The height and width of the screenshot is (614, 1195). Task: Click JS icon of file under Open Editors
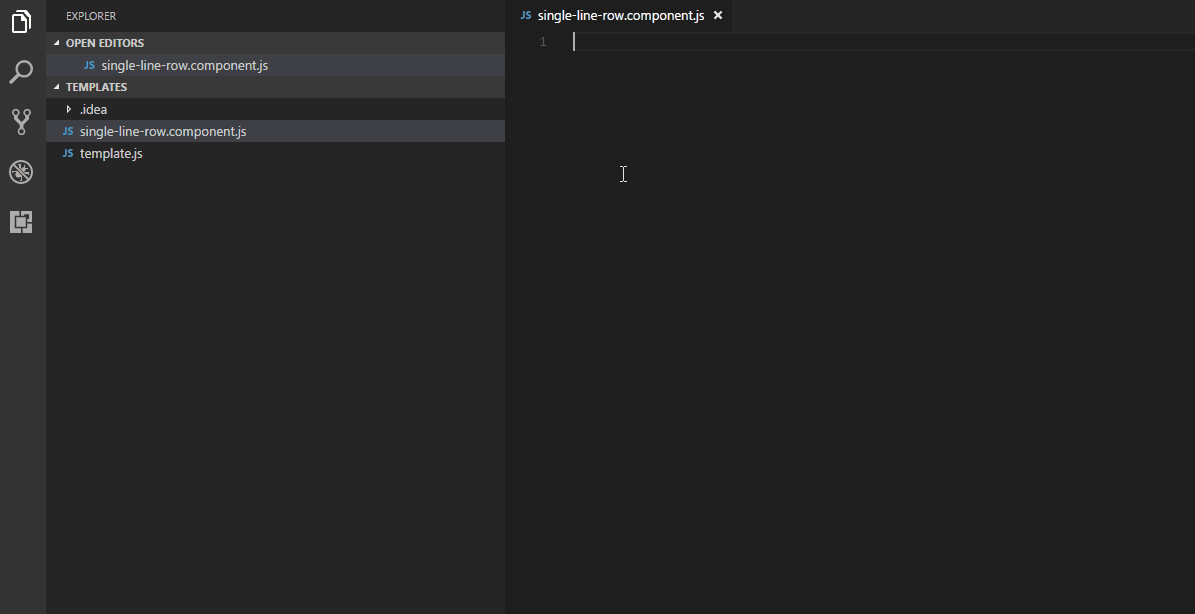point(89,66)
